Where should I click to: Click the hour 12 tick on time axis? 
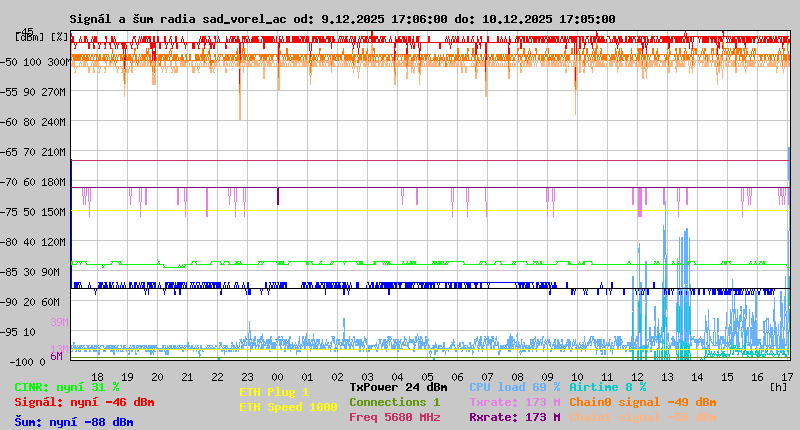coord(638,377)
